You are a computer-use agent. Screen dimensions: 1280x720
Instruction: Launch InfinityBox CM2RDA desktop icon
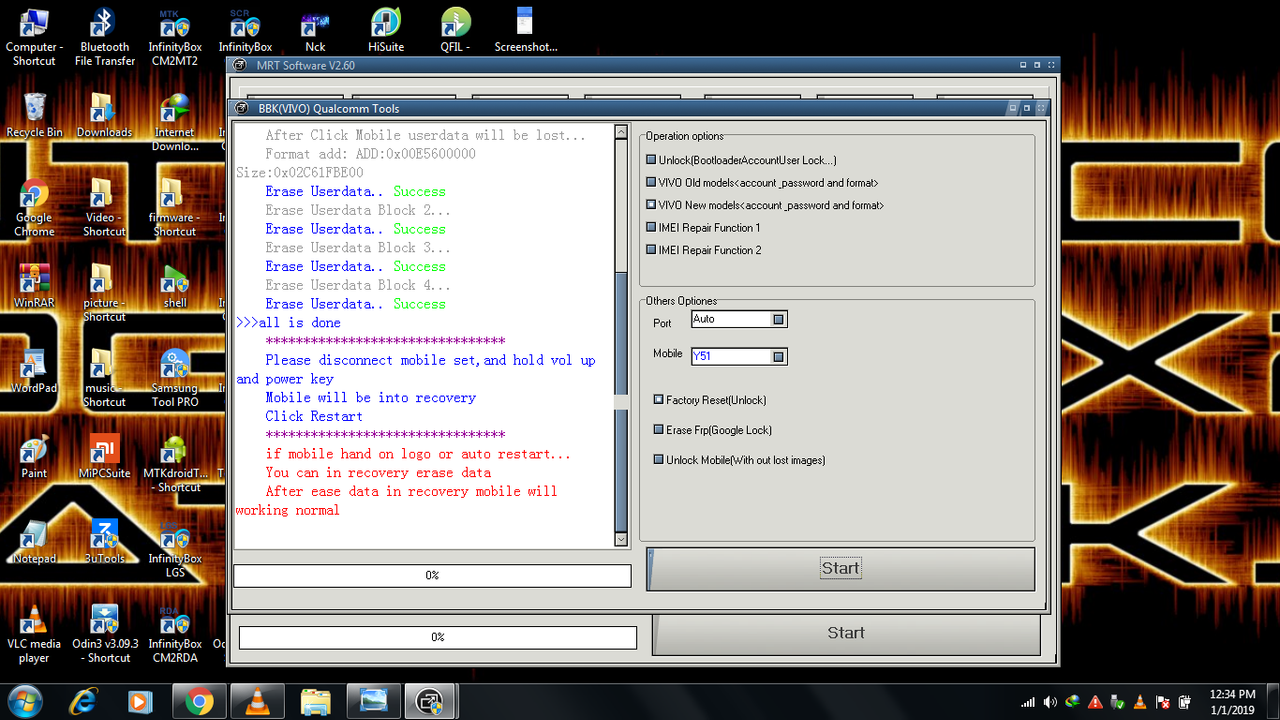click(x=174, y=634)
